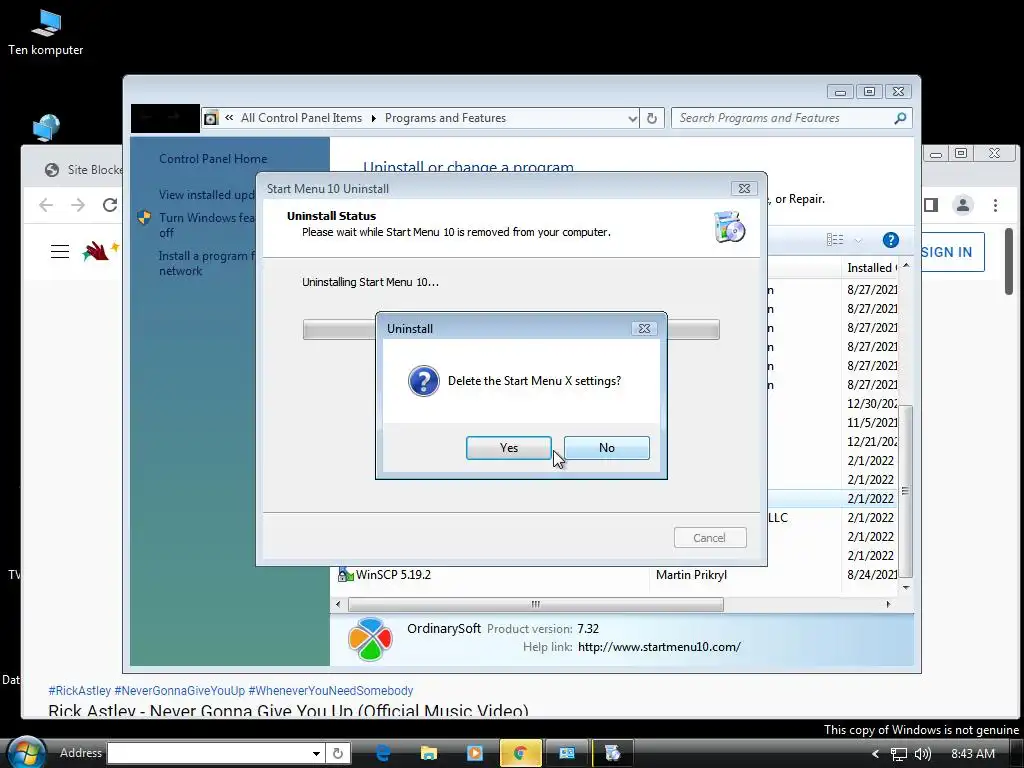Image resolution: width=1024 pixels, height=768 pixels.
Task: Focus the Search Programs and Features field
Action: [784, 118]
